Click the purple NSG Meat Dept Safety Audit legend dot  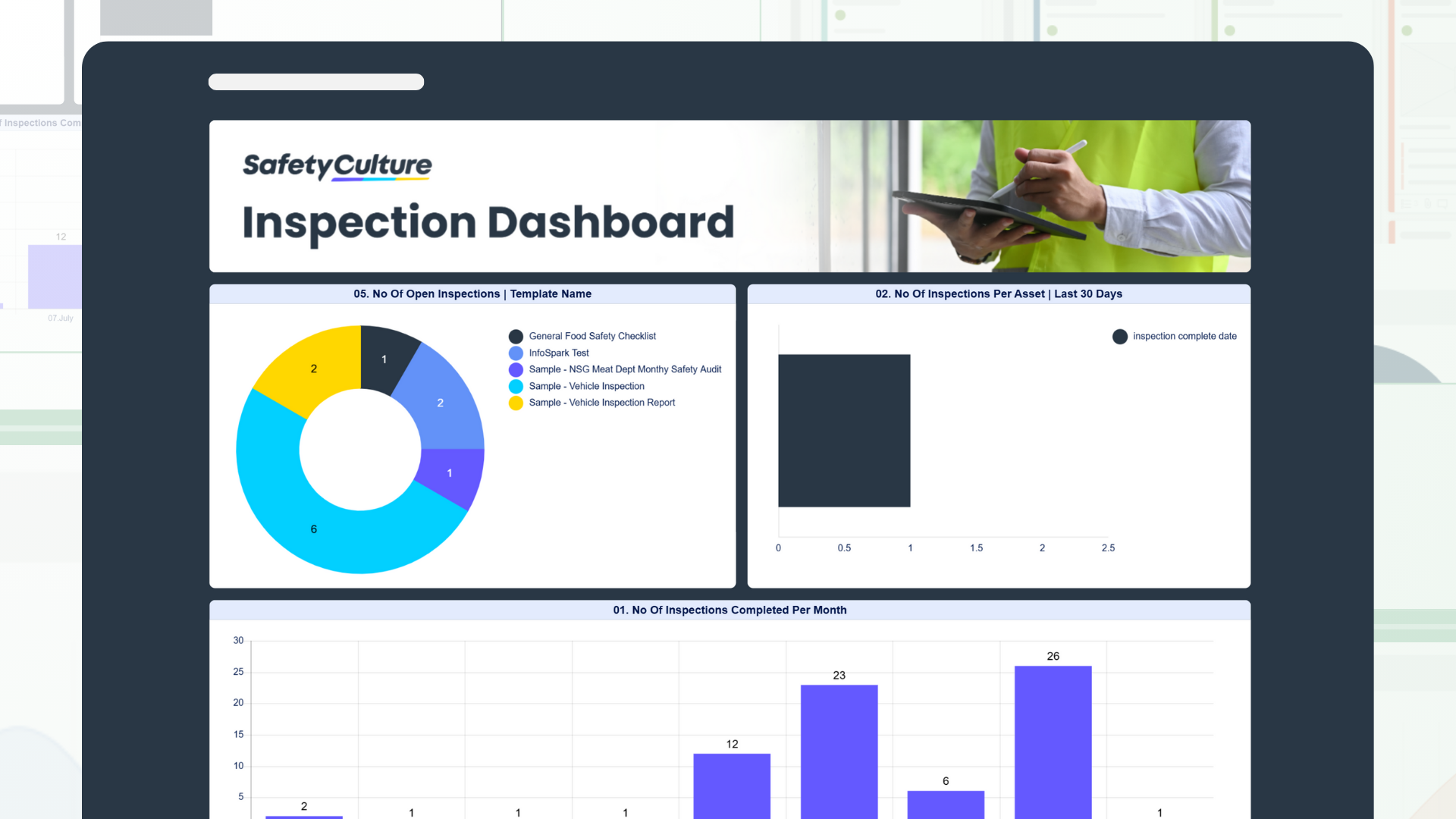point(516,369)
